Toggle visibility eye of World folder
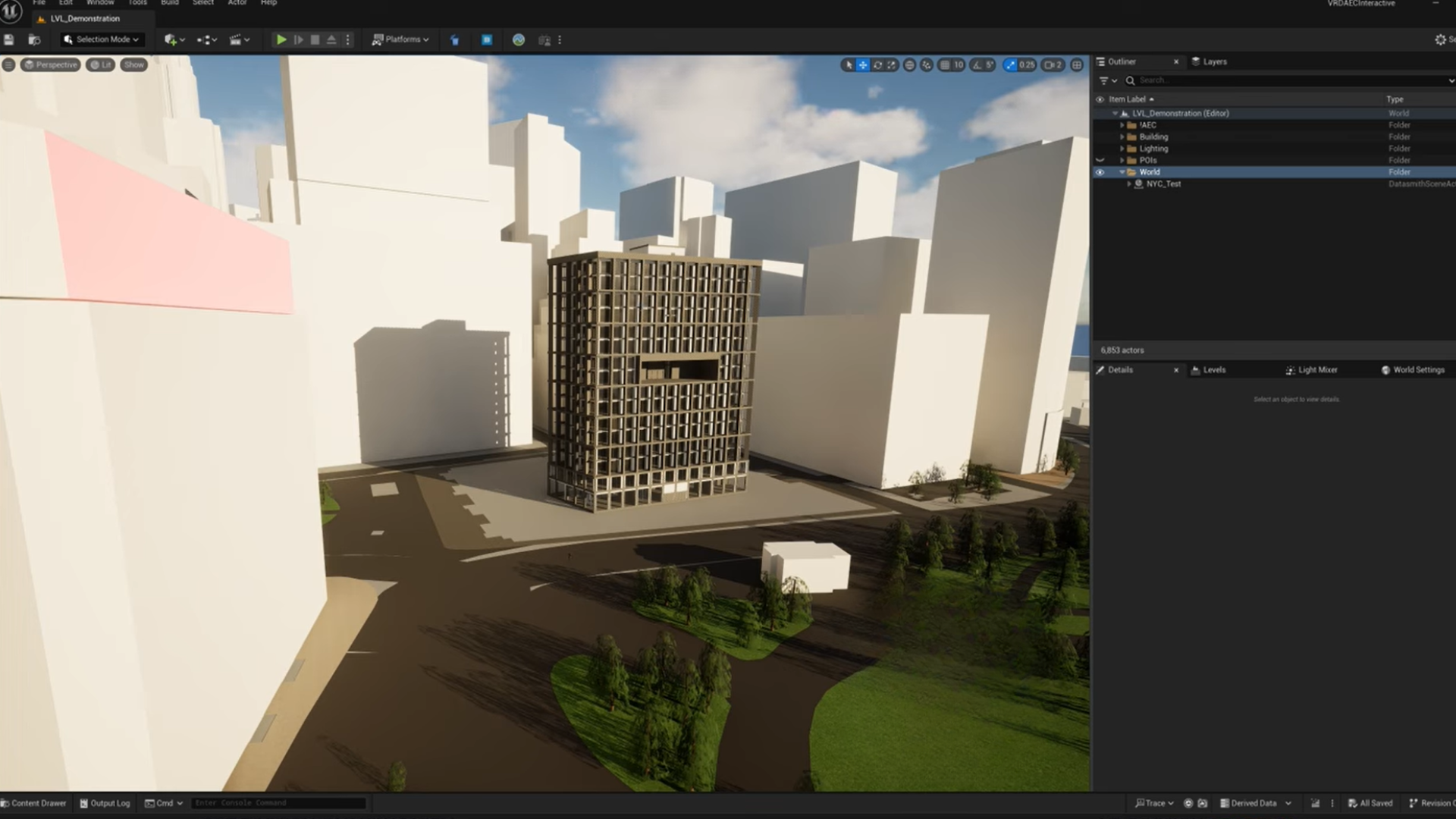This screenshot has height=819, width=1456. 1100,172
